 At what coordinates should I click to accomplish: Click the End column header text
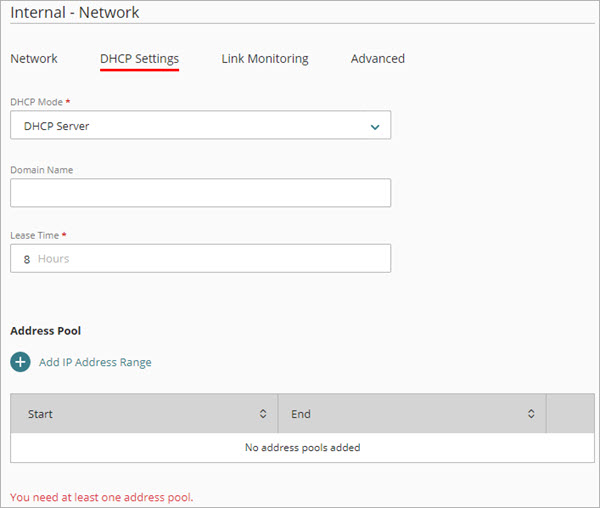[x=301, y=413]
